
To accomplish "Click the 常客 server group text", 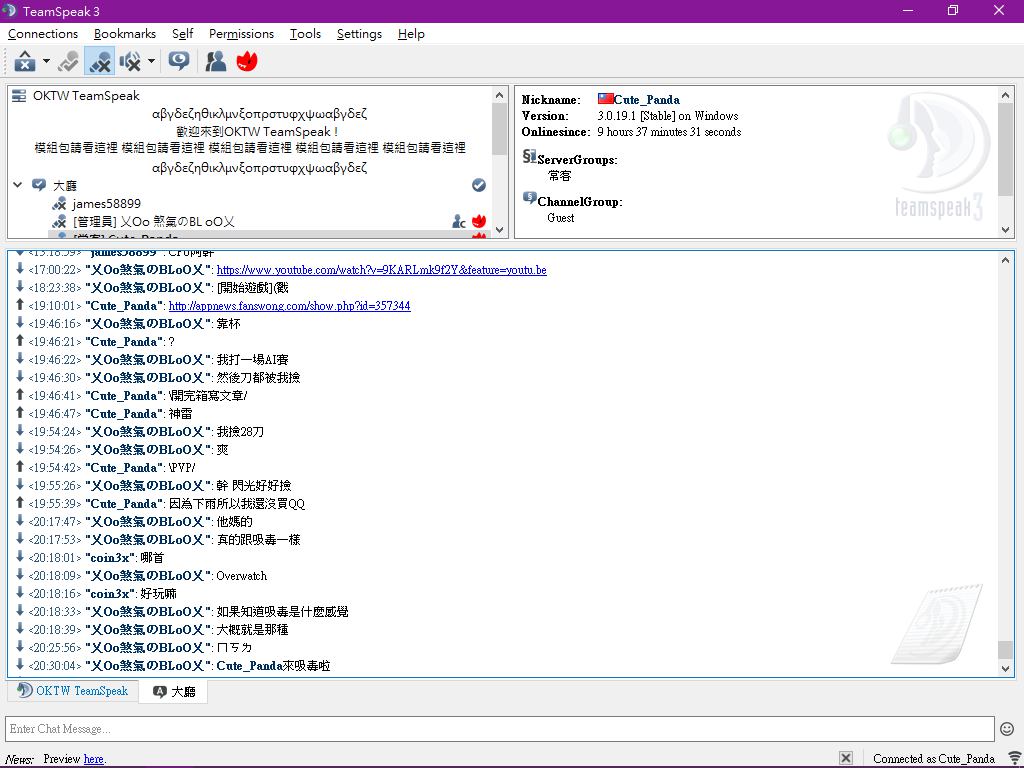I will click(560, 176).
